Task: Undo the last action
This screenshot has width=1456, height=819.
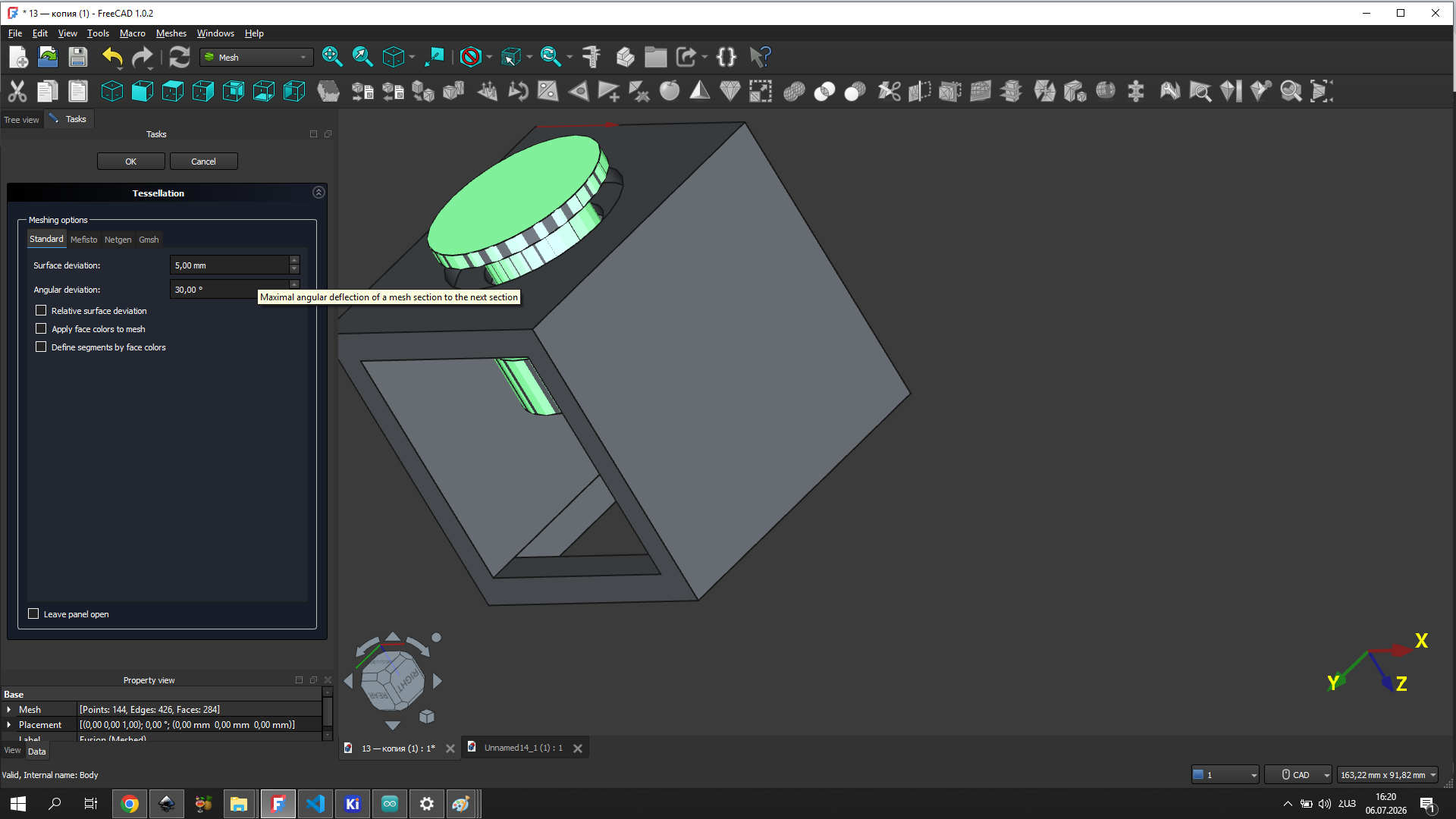Action: (112, 57)
